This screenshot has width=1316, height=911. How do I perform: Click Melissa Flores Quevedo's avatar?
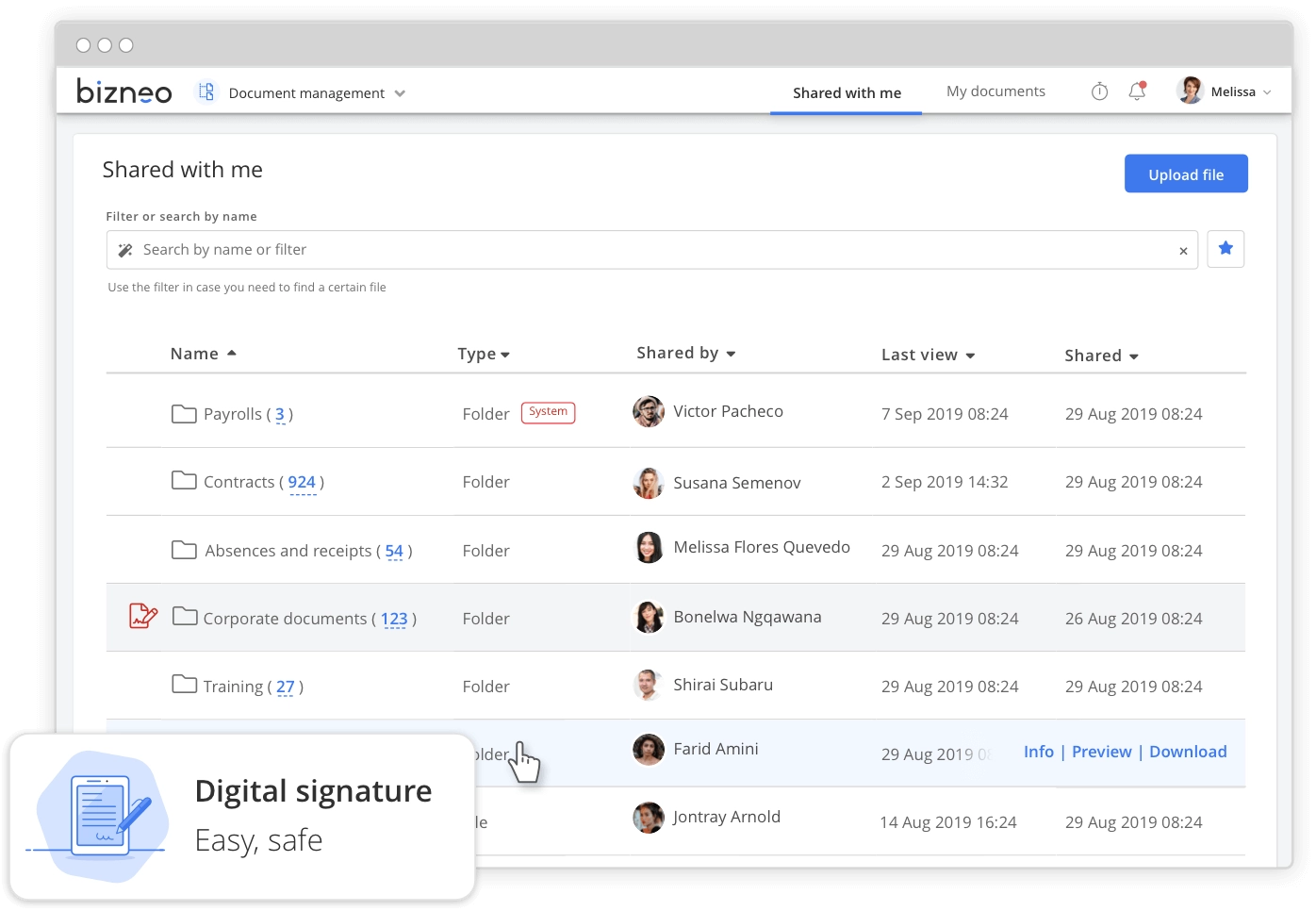pos(649,547)
